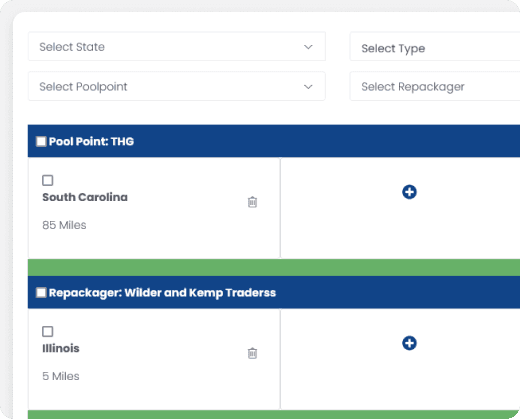
Task: Expand chevron arrow of Select State
Action: [x=308, y=47]
